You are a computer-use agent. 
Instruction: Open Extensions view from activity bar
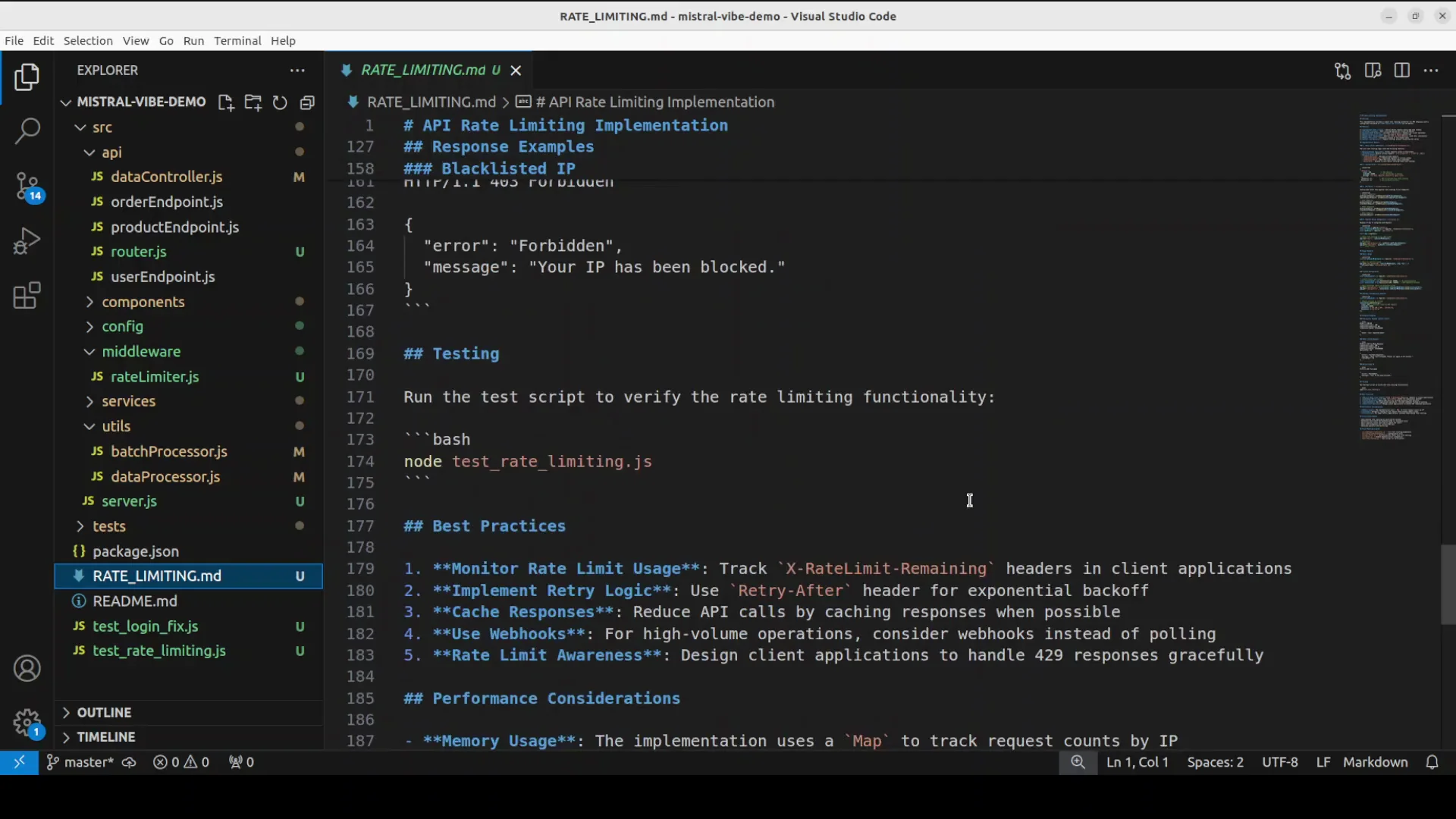(x=27, y=295)
